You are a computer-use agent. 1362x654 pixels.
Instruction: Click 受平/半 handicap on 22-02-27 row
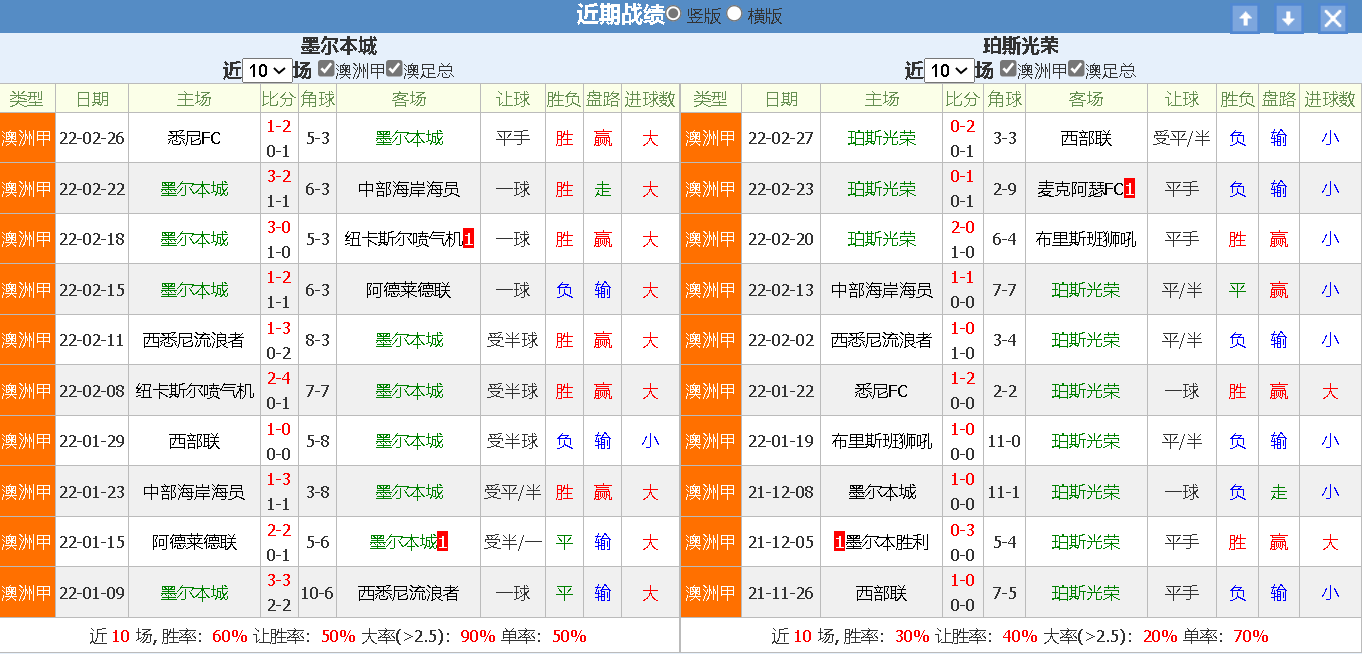click(1181, 138)
